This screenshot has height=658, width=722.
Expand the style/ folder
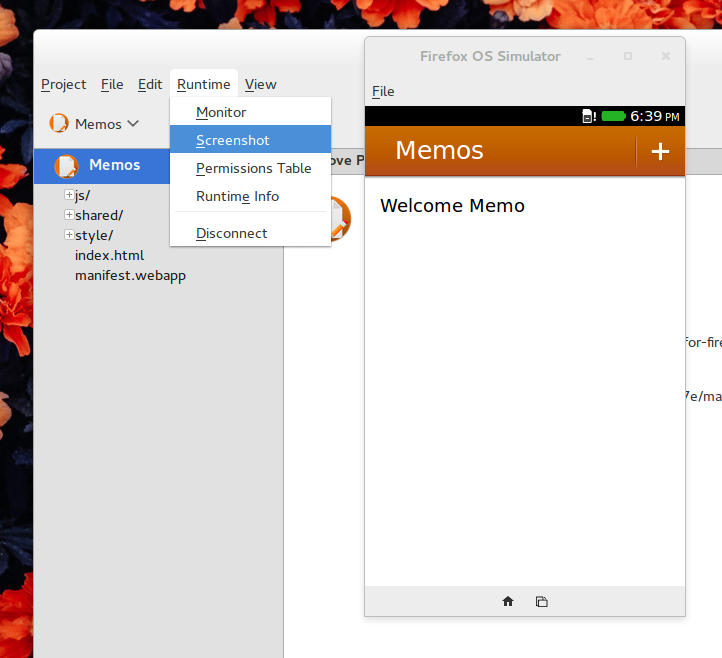69,235
